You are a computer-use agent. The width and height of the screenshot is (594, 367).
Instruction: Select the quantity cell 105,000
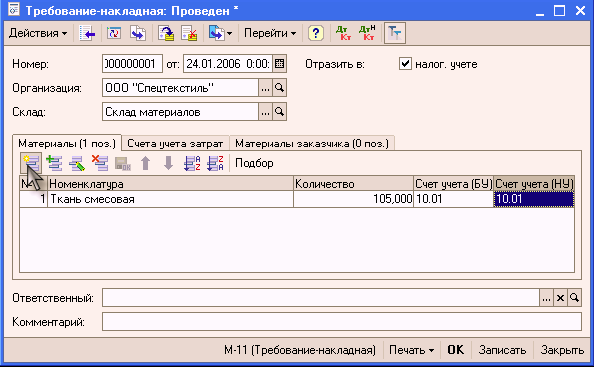click(353, 199)
